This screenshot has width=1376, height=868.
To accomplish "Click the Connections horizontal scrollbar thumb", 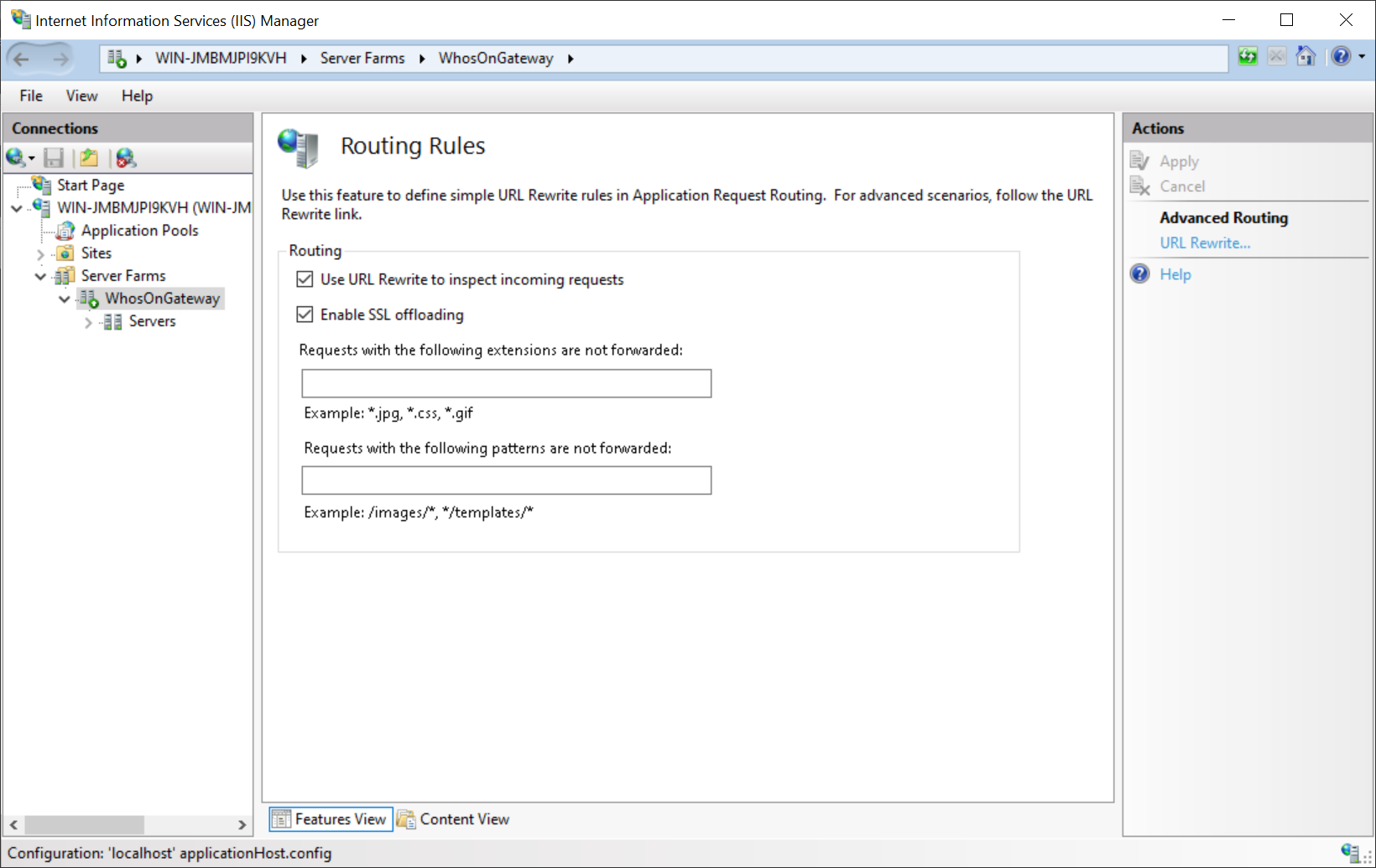I will 84,824.
